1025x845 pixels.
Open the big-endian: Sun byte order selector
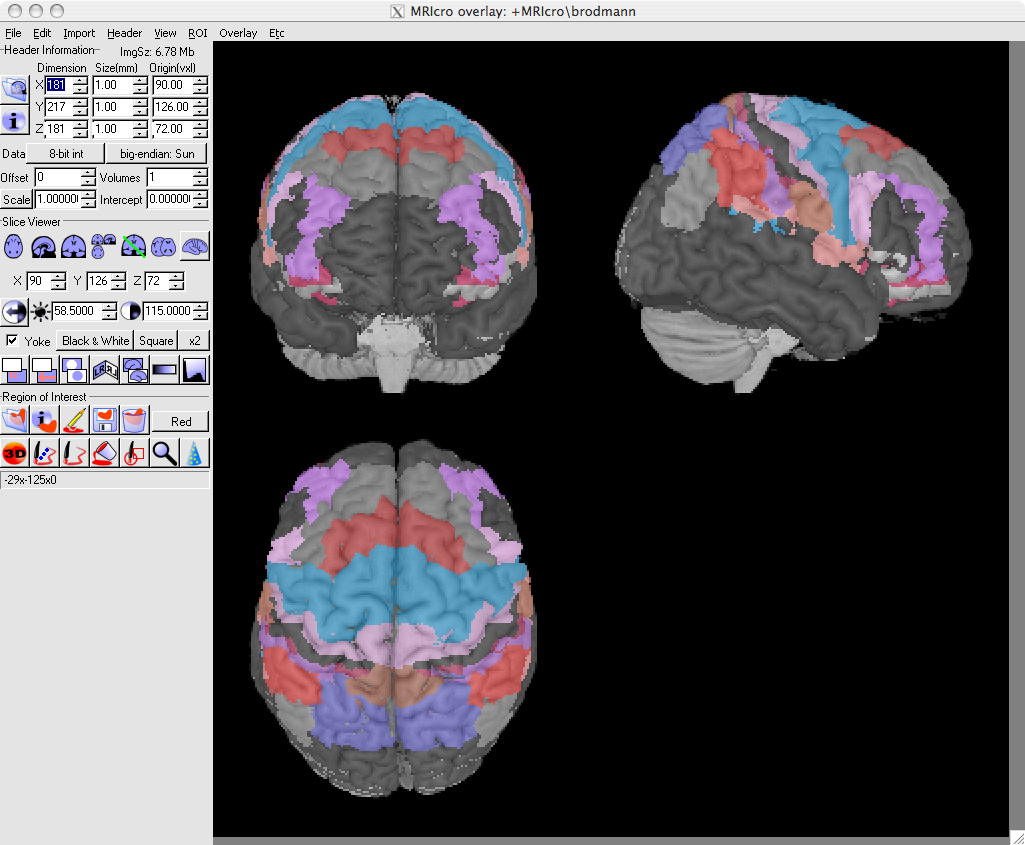tap(157, 154)
